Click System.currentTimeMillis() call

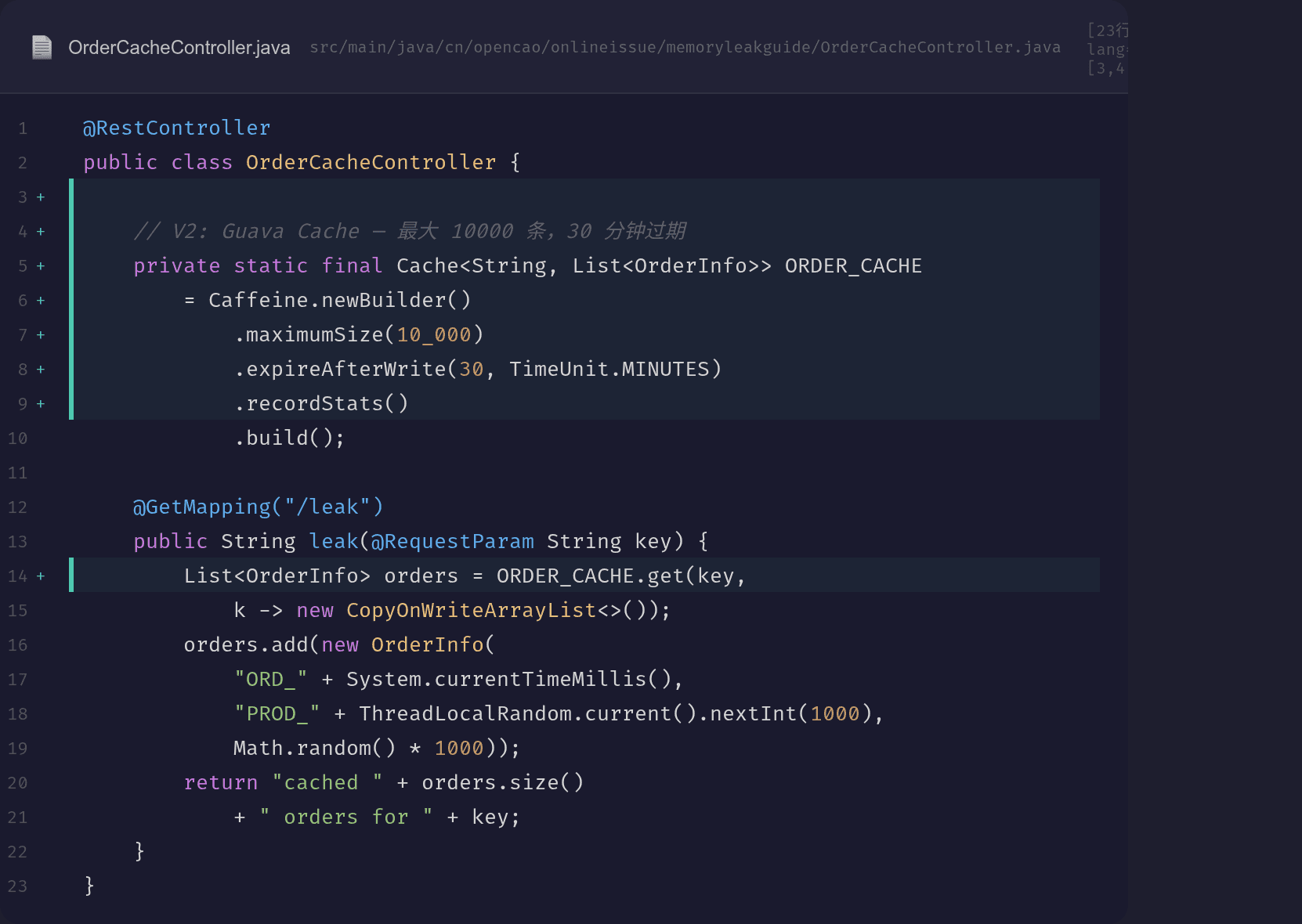509,679
